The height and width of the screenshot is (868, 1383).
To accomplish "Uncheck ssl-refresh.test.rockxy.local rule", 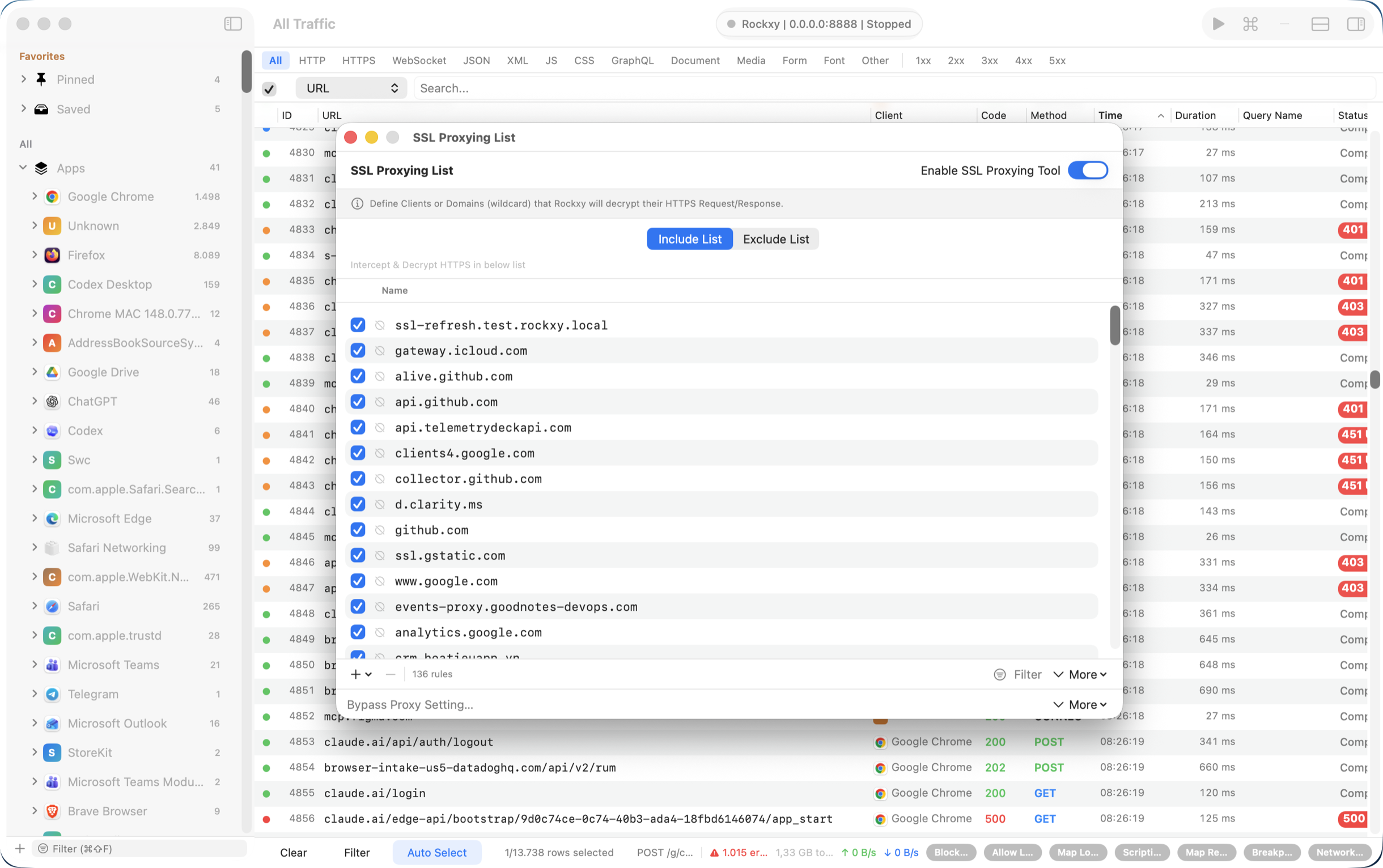I will [x=358, y=325].
